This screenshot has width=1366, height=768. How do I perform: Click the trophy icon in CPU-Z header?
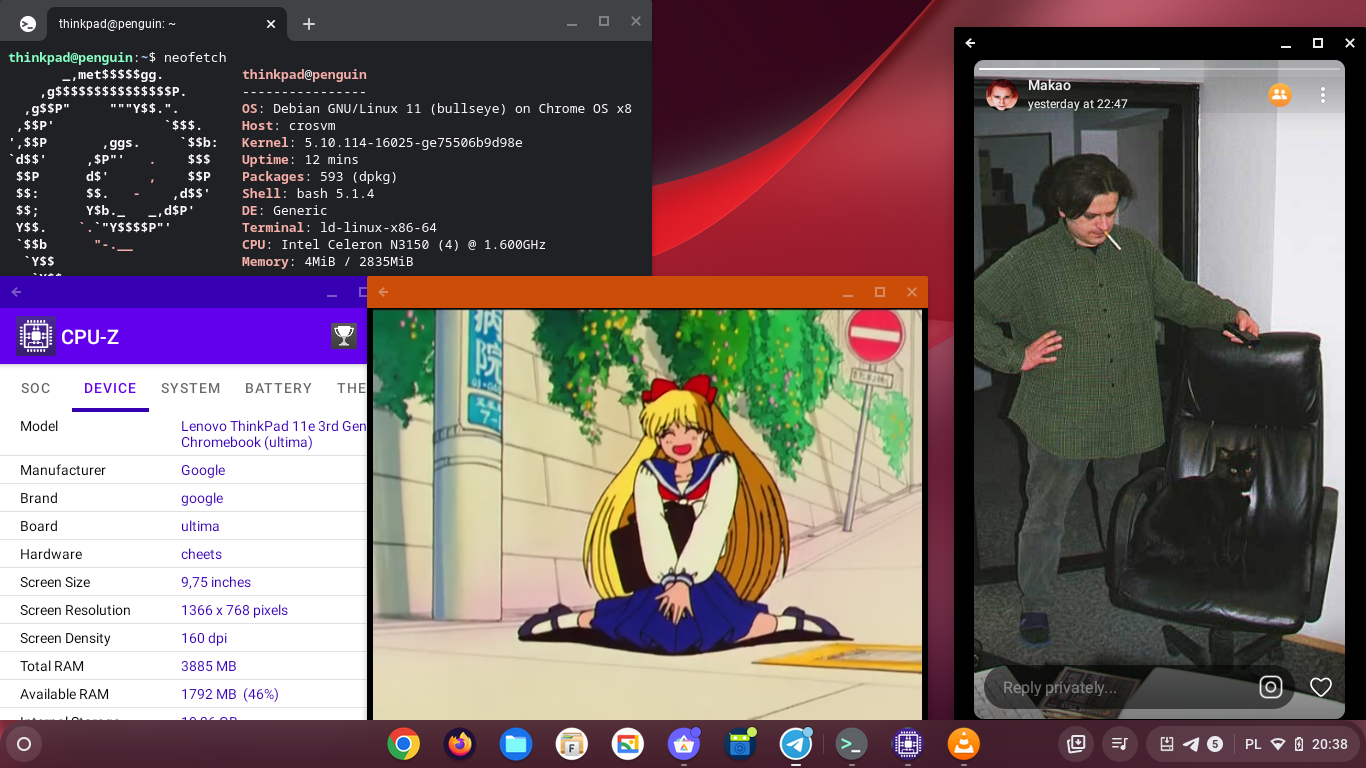344,336
